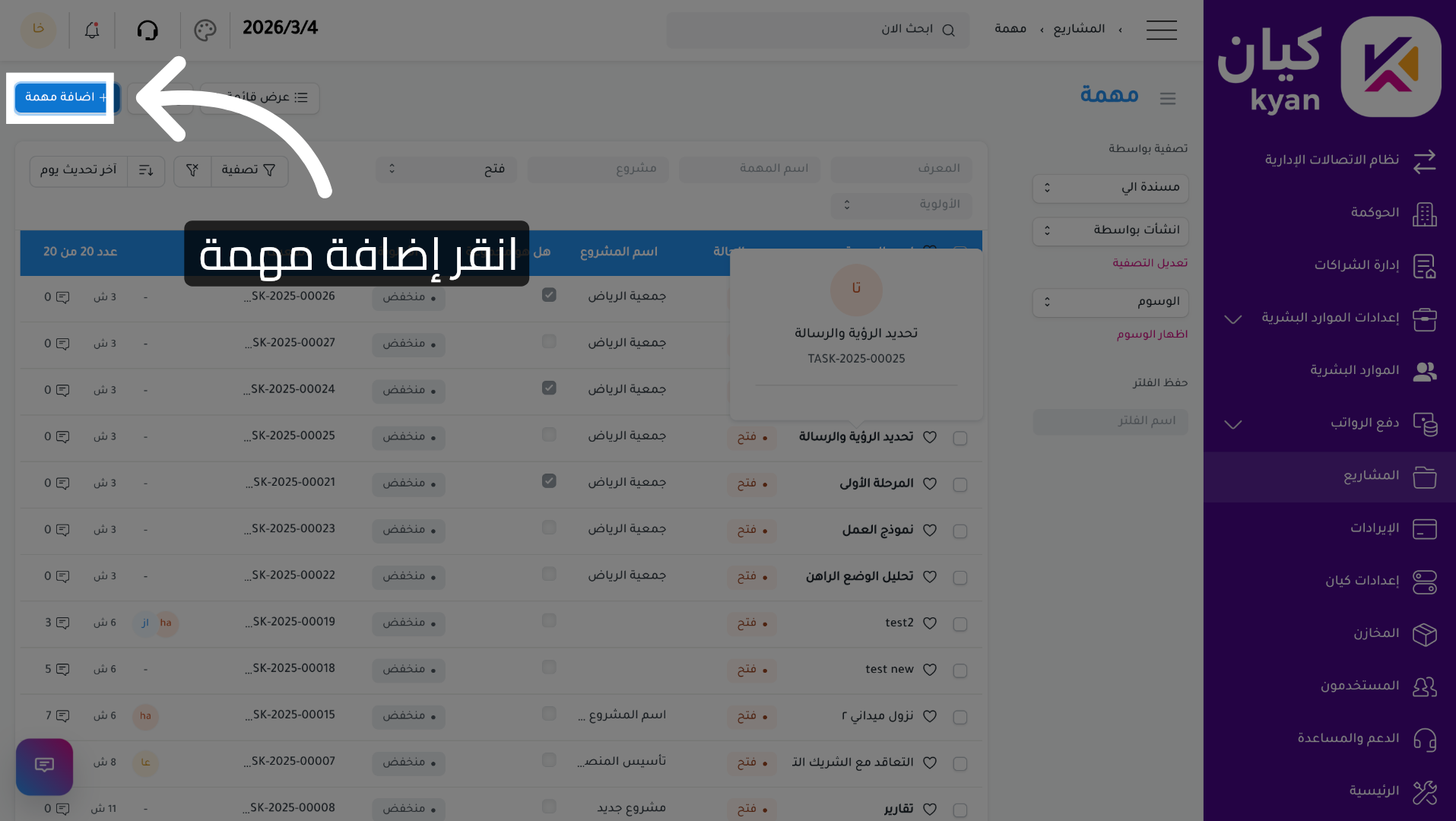Click the اضافة مهمة button
Image resolution: width=1456 pixels, height=821 pixels.
tap(62, 97)
